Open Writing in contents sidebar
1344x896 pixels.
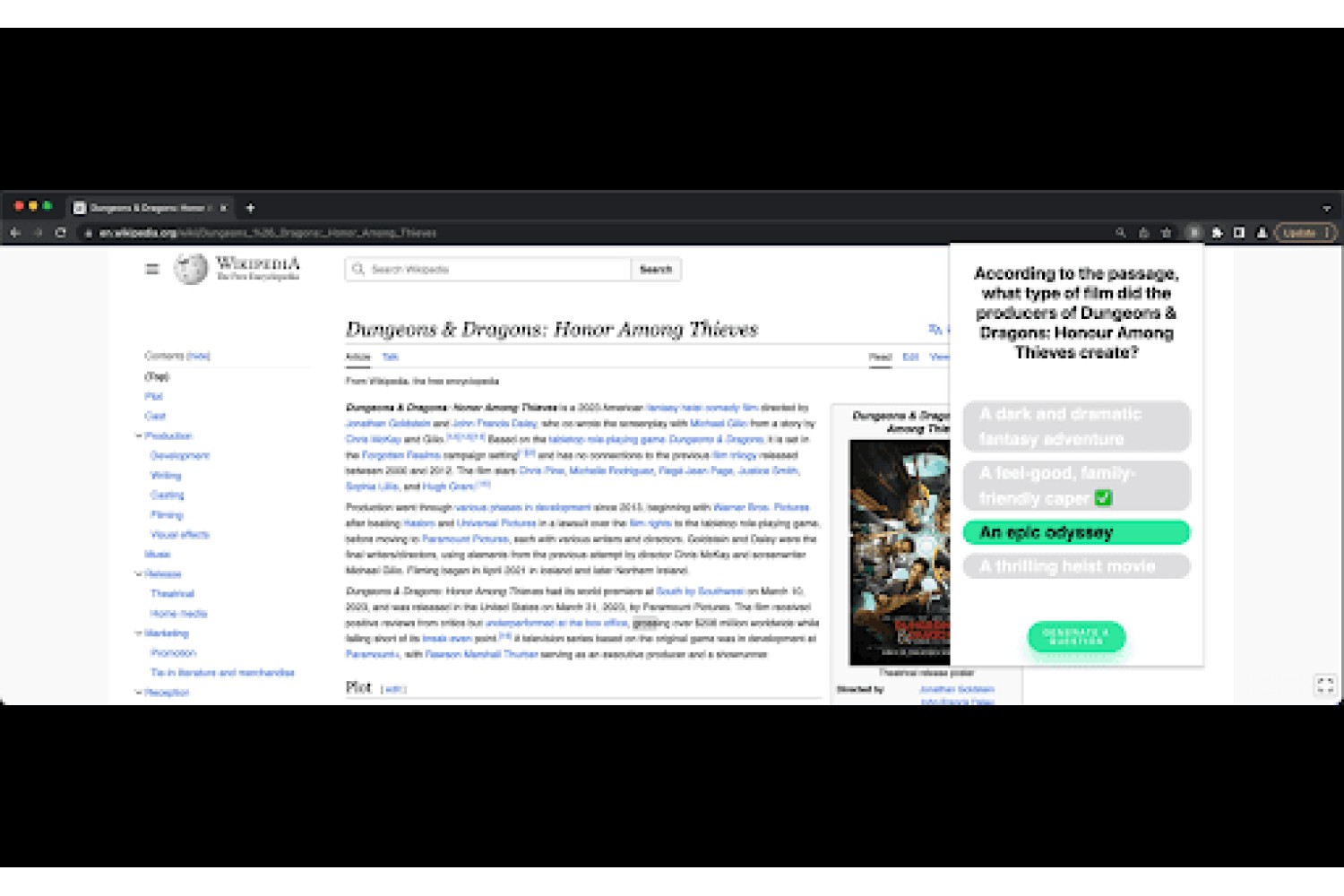(x=166, y=475)
